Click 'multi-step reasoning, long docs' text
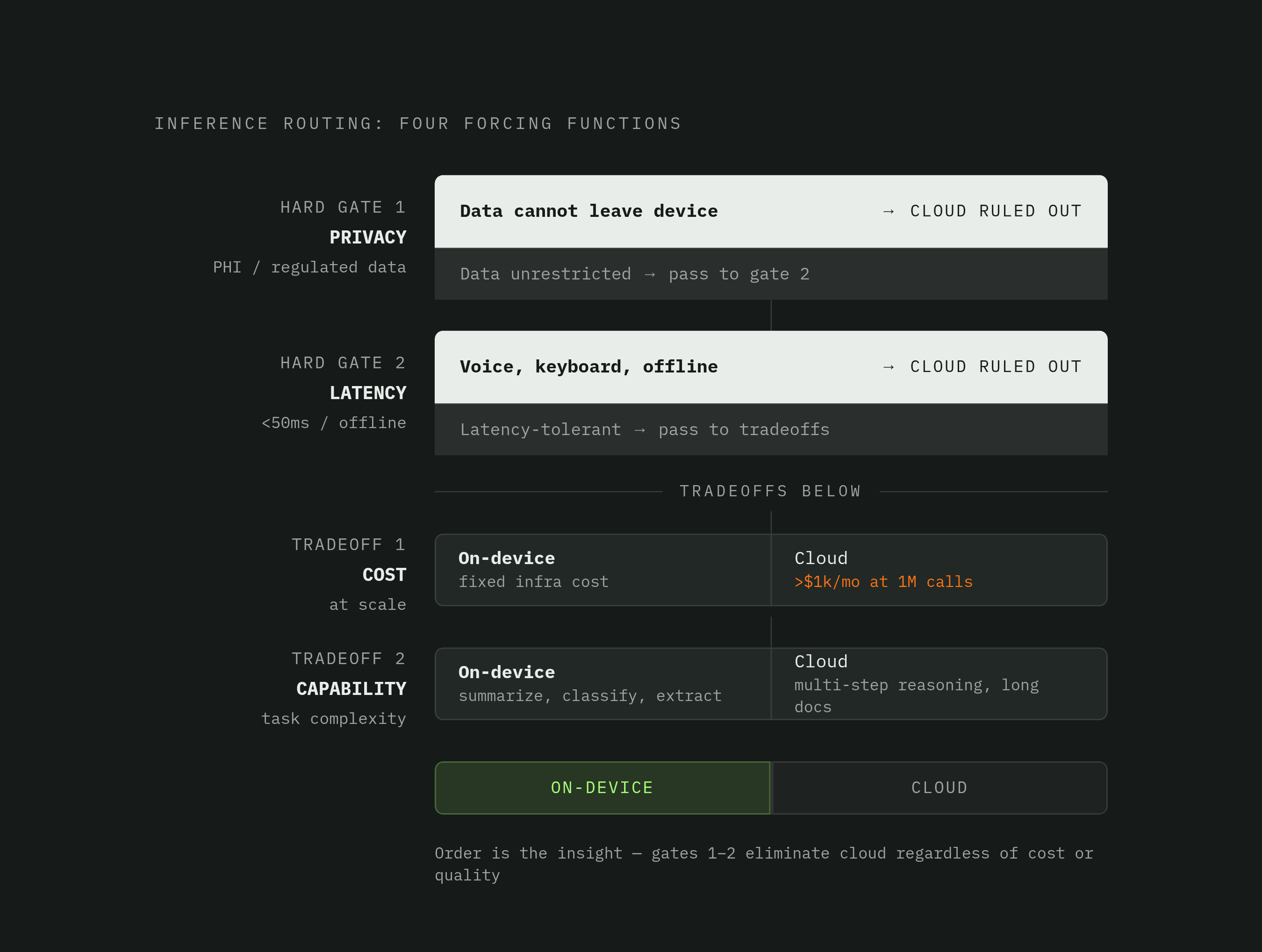Viewport: 1262px width, 952px height. 916,696
